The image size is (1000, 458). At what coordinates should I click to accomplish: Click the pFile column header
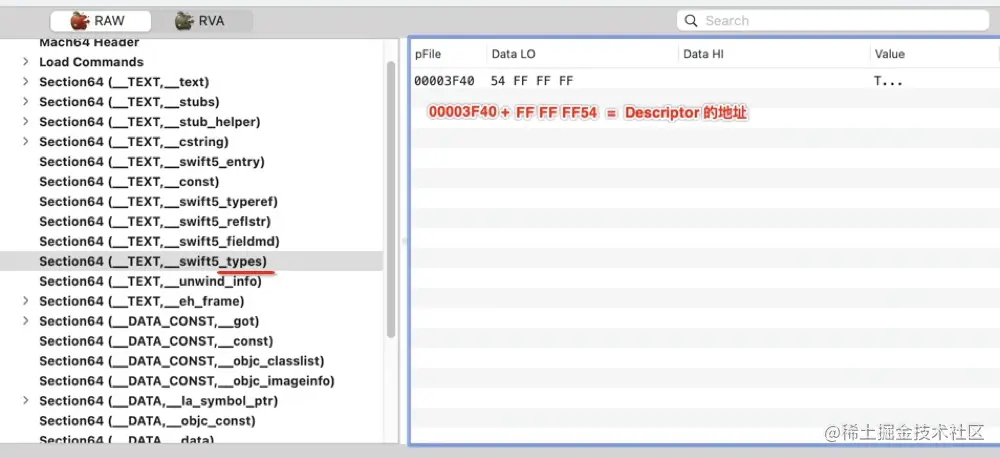[x=448, y=54]
